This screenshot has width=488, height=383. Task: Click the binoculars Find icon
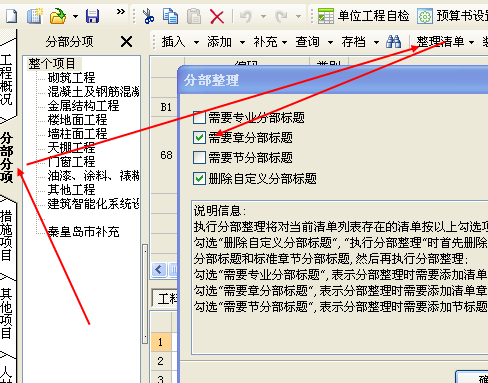tap(393, 42)
